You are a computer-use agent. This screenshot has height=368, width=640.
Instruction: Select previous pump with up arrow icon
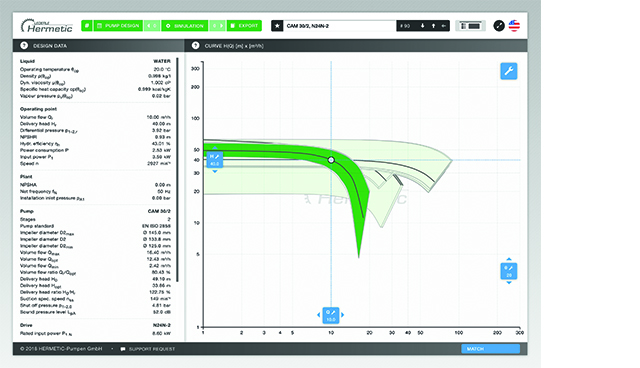[433, 26]
